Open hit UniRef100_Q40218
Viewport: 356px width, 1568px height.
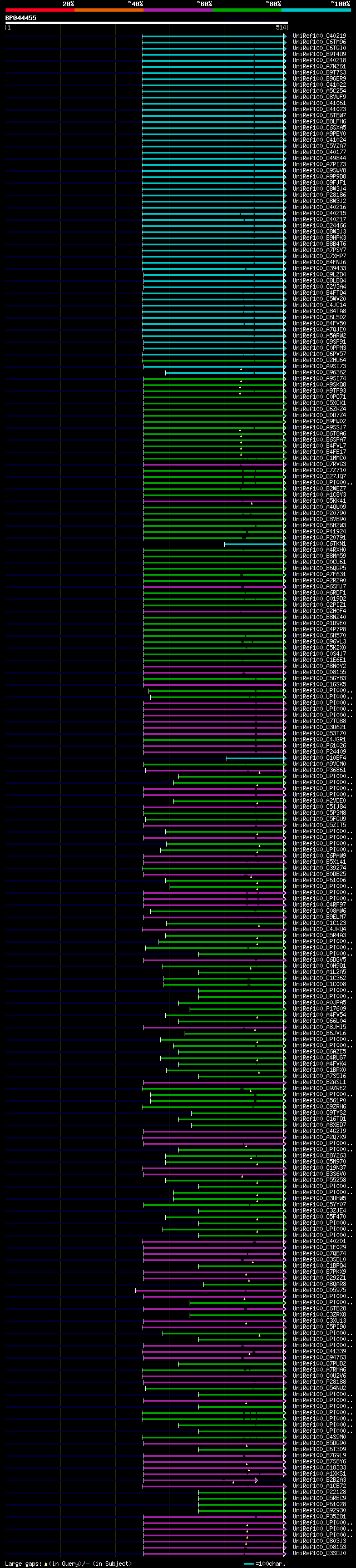pos(319,60)
